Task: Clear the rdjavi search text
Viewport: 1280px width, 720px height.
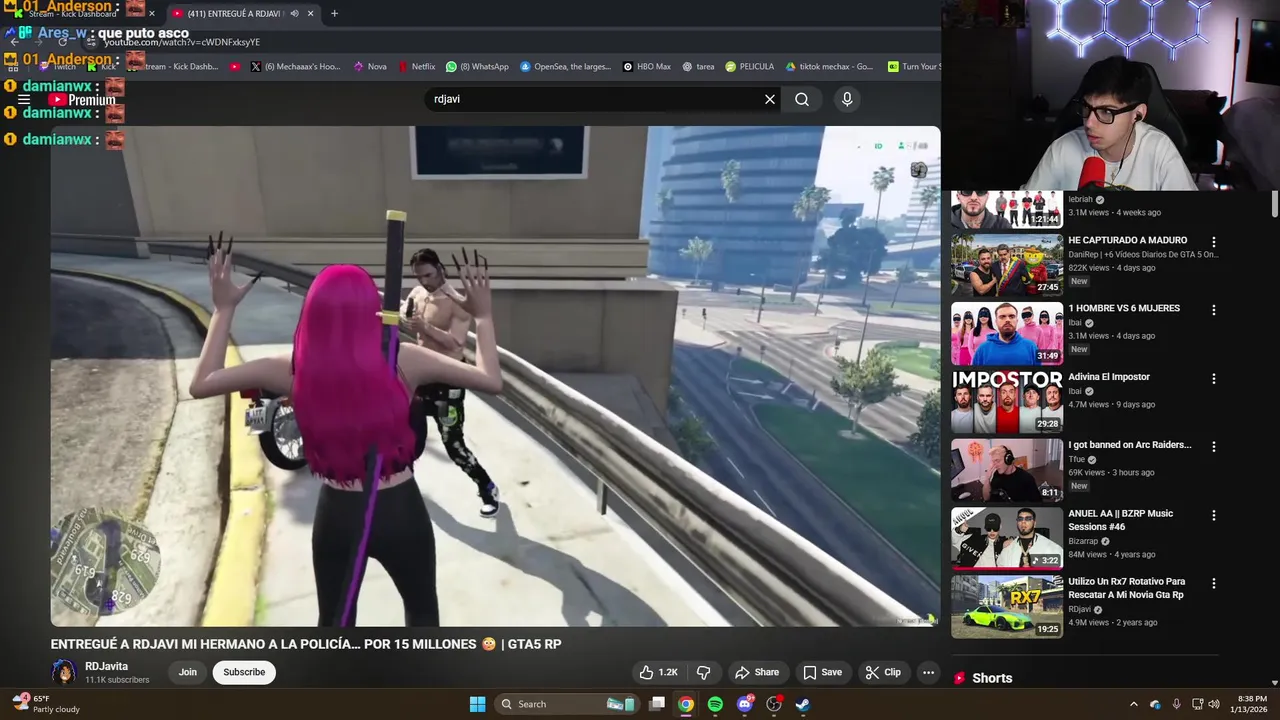Action: point(770,99)
